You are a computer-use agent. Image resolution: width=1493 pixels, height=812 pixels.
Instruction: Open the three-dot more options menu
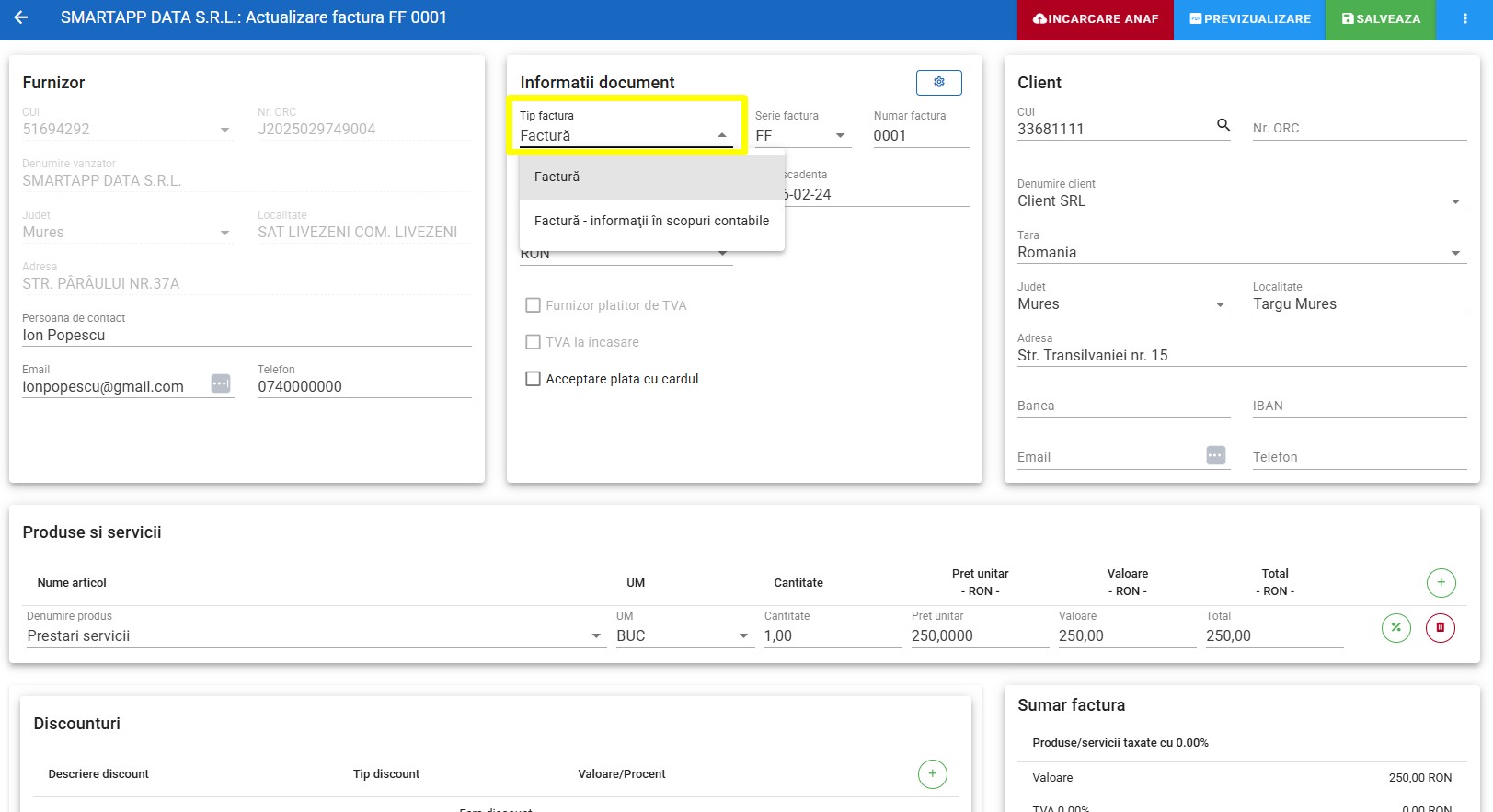1464,18
